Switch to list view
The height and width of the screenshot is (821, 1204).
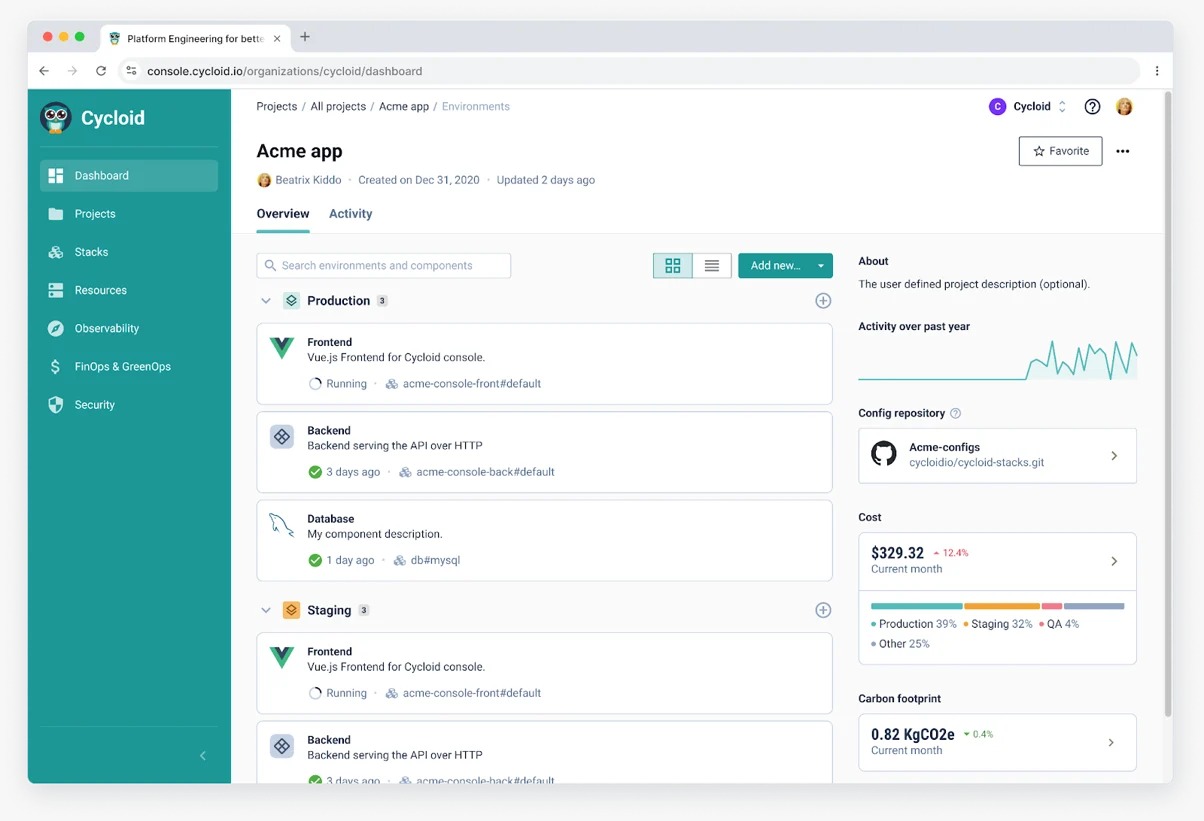(x=712, y=265)
